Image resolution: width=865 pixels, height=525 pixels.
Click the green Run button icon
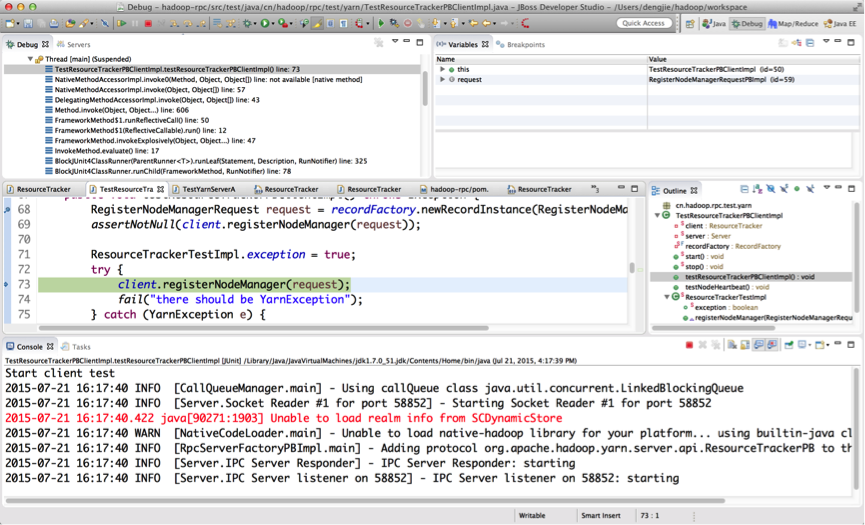265,23
